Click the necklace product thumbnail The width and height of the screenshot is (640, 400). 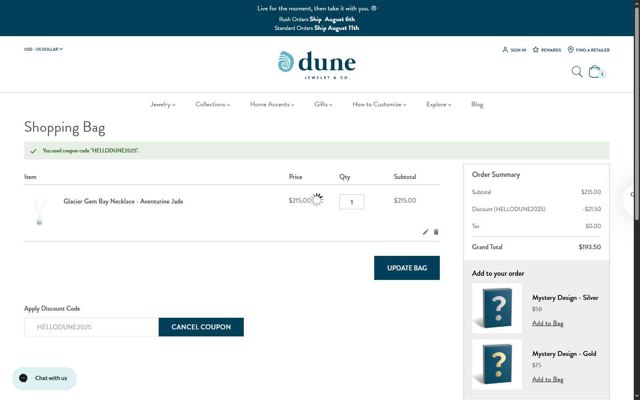click(x=40, y=211)
